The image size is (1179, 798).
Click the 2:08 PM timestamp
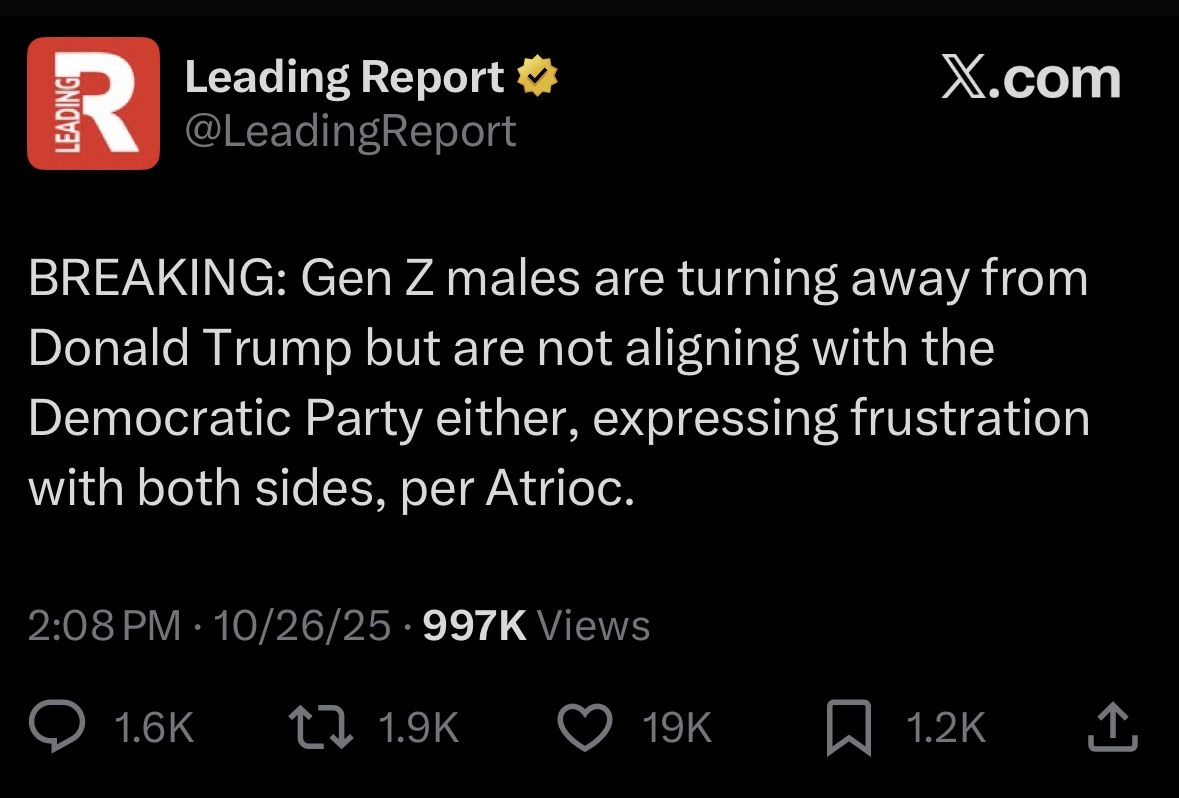coord(104,626)
